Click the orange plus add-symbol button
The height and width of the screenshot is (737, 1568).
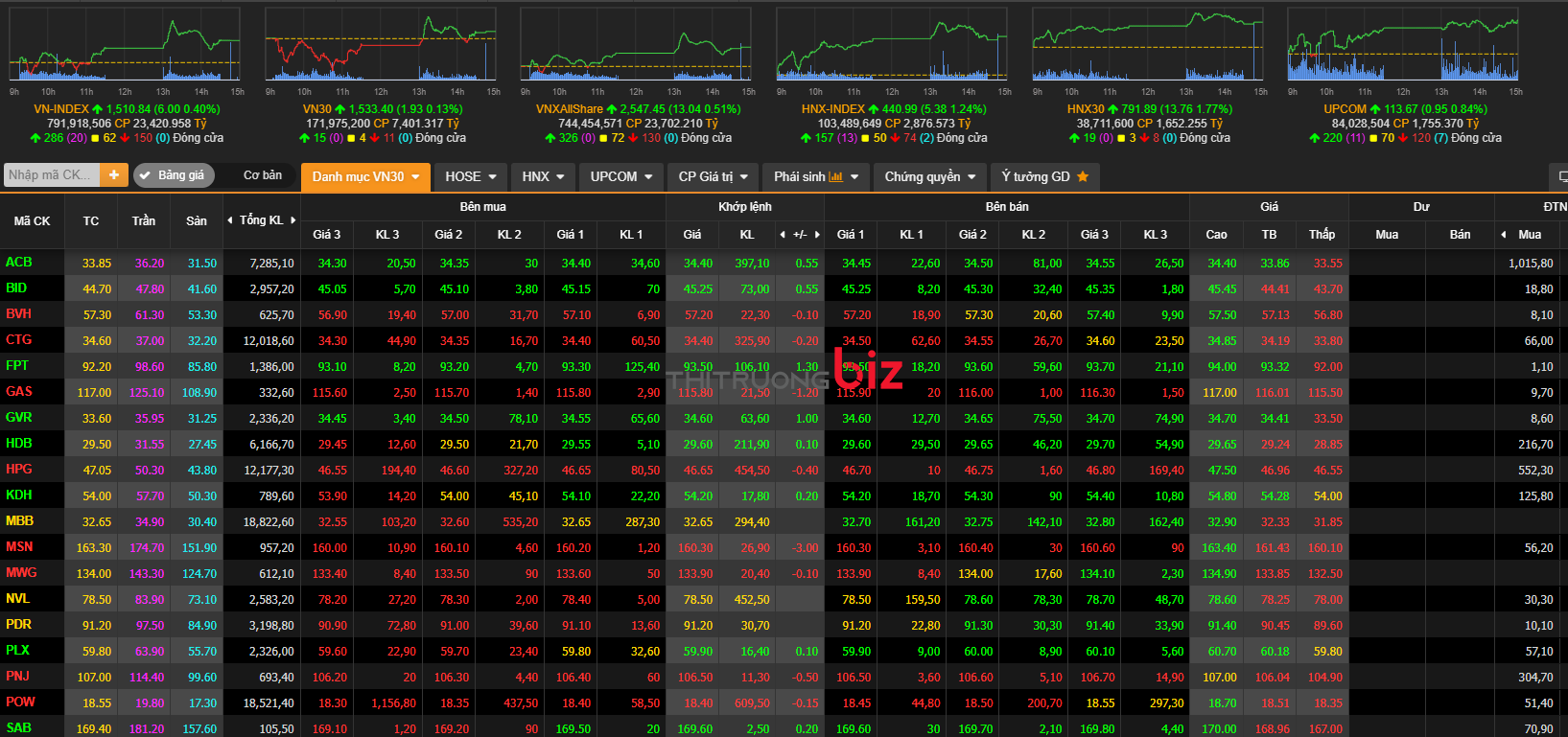tap(113, 174)
